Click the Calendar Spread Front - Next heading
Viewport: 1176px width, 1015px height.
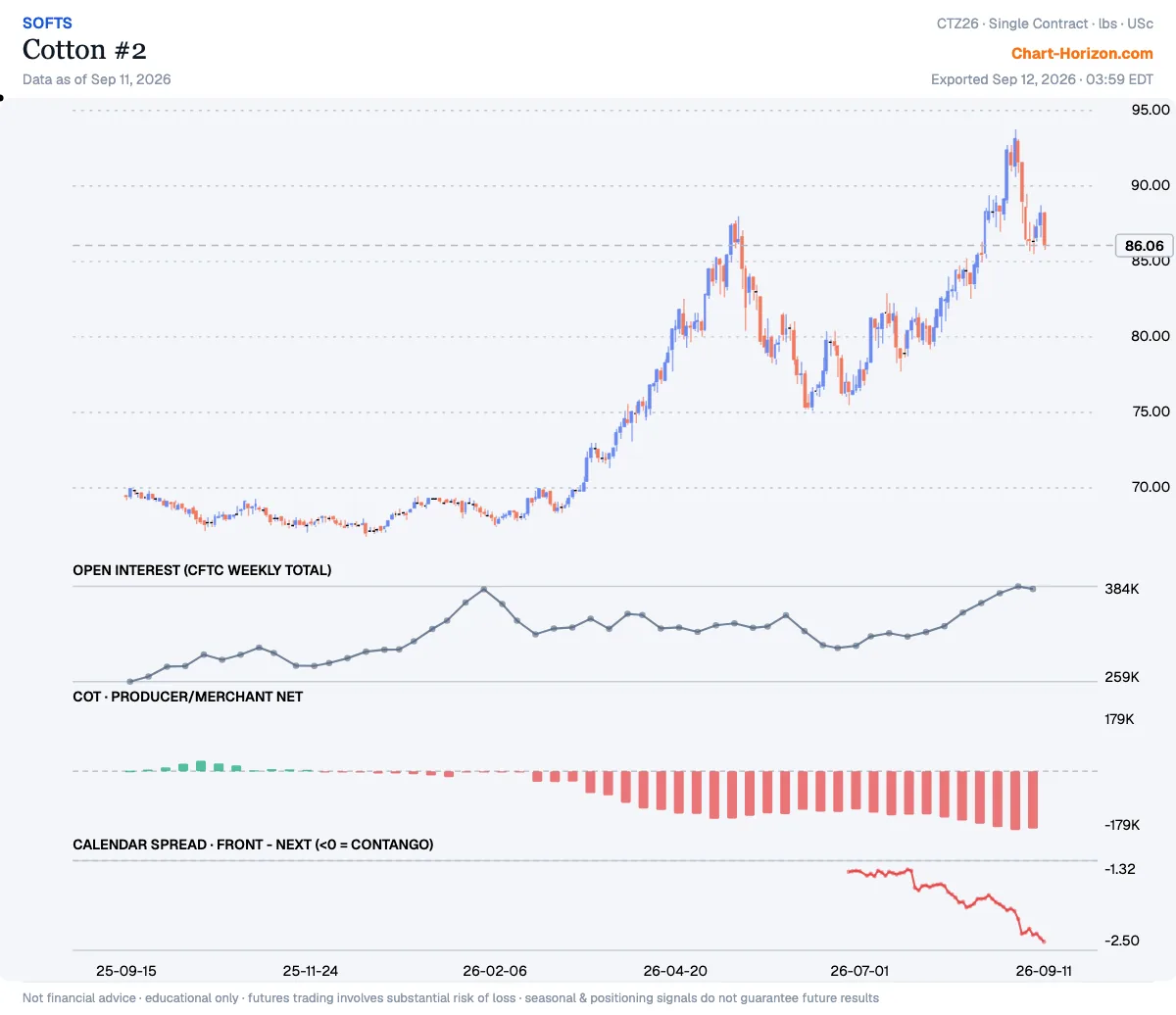coord(253,845)
